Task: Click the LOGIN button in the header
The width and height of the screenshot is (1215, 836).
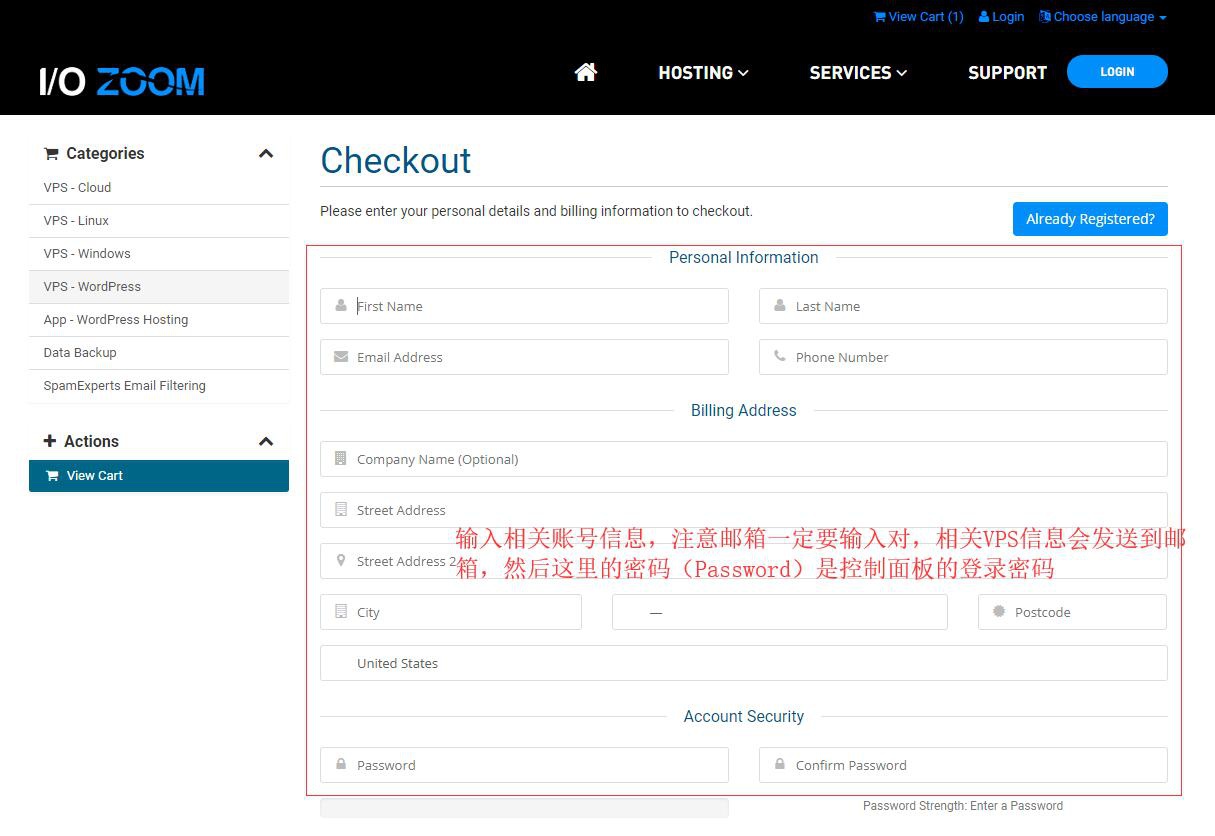Action: point(1117,71)
